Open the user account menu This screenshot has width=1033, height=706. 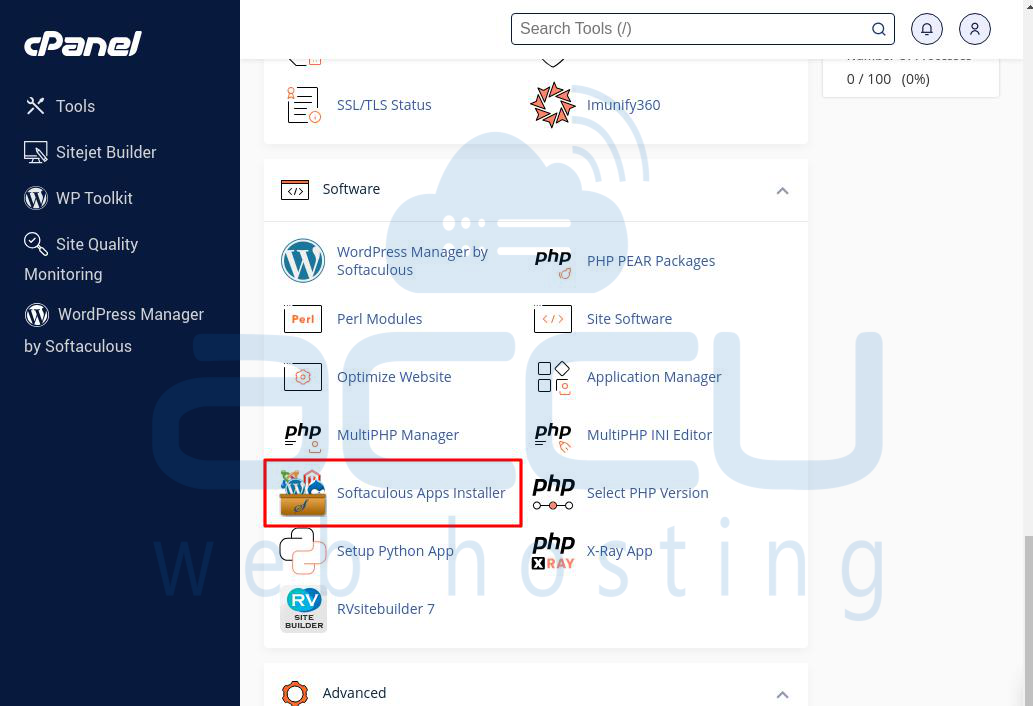974,29
